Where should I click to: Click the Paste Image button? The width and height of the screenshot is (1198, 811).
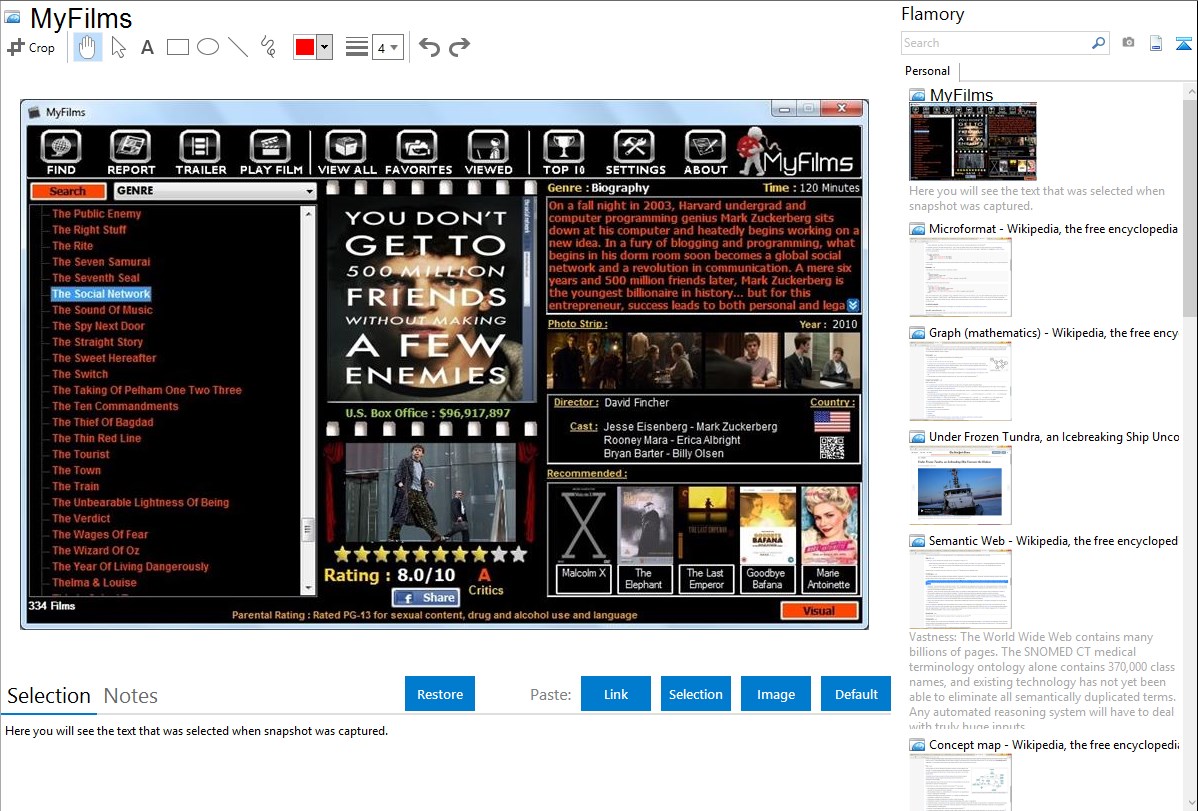(775, 694)
